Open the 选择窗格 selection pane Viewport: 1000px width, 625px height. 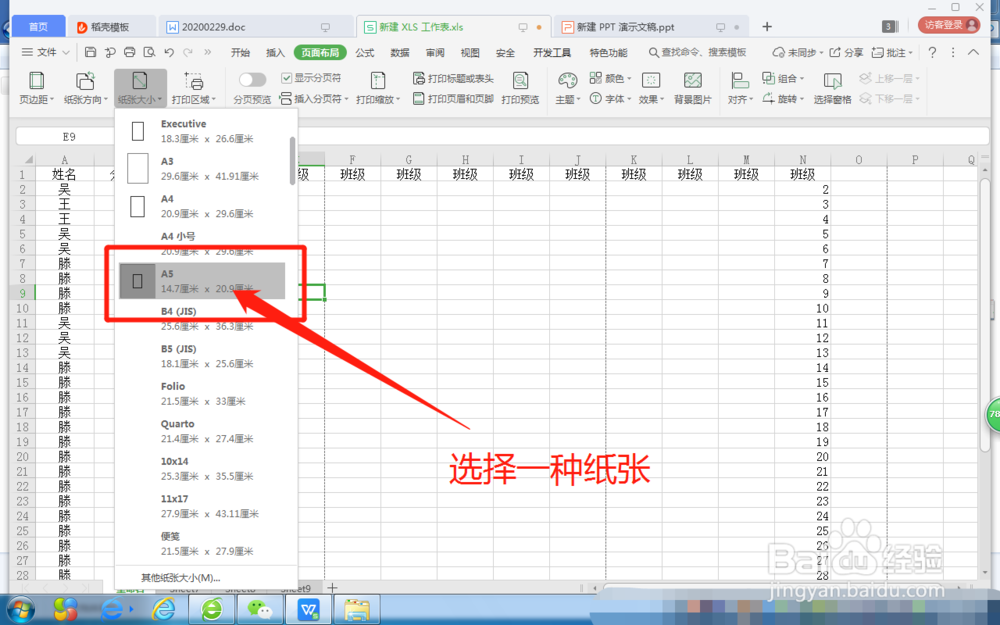[832, 88]
